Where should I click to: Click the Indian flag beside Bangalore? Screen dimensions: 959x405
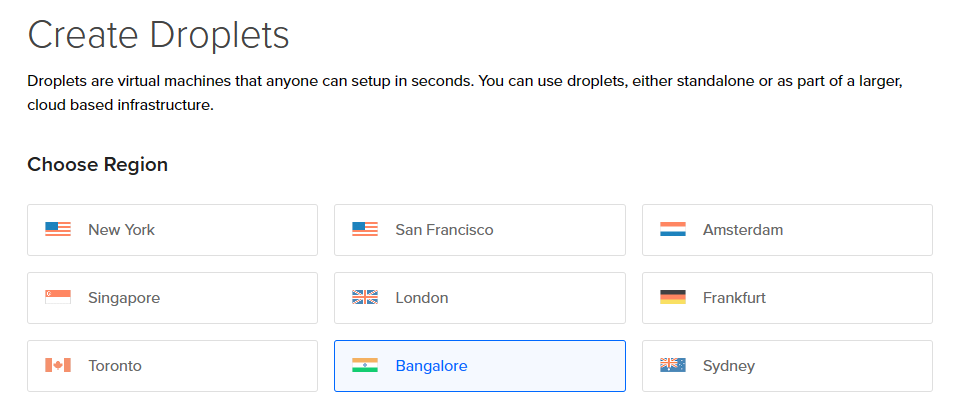click(x=365, y=366)
